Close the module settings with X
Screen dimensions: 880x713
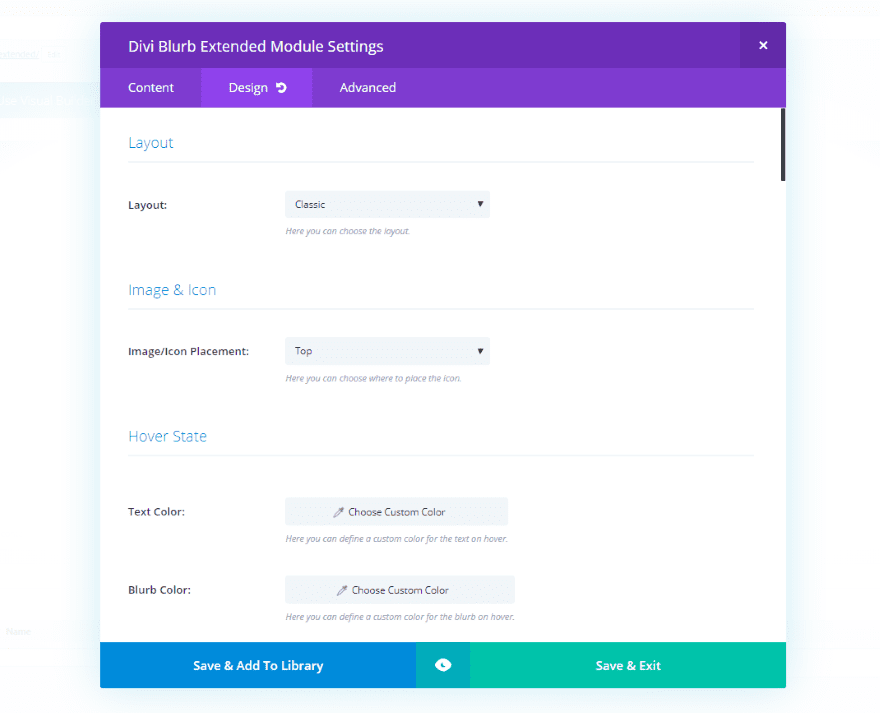pyautogui.click(x=763, y=45)
